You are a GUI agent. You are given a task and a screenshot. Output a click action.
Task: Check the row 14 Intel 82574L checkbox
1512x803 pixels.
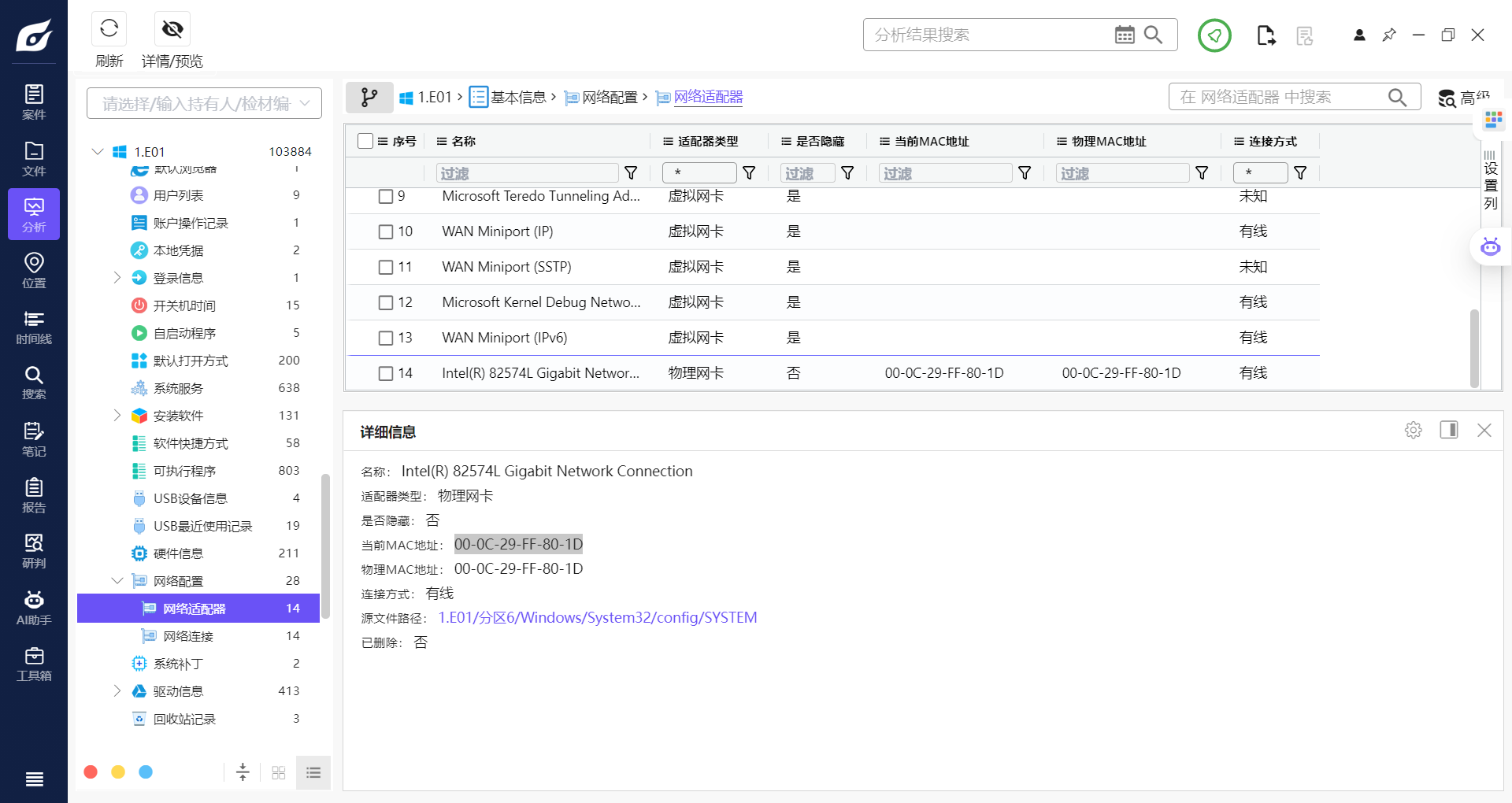click(386, 373)
